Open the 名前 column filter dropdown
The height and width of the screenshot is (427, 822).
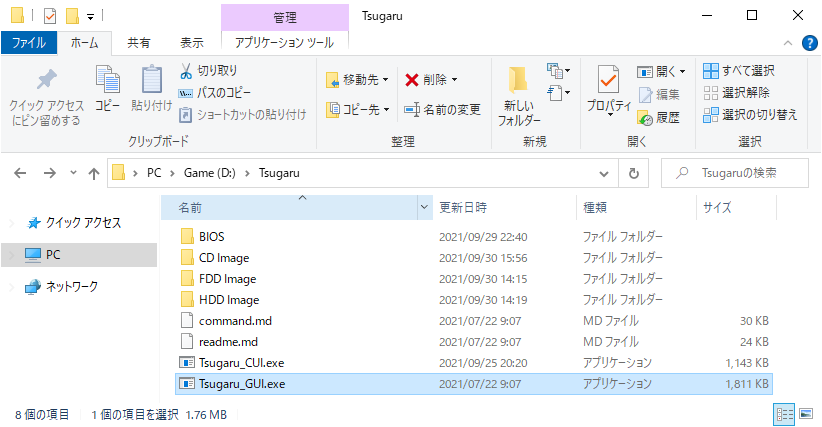(425, 207)
